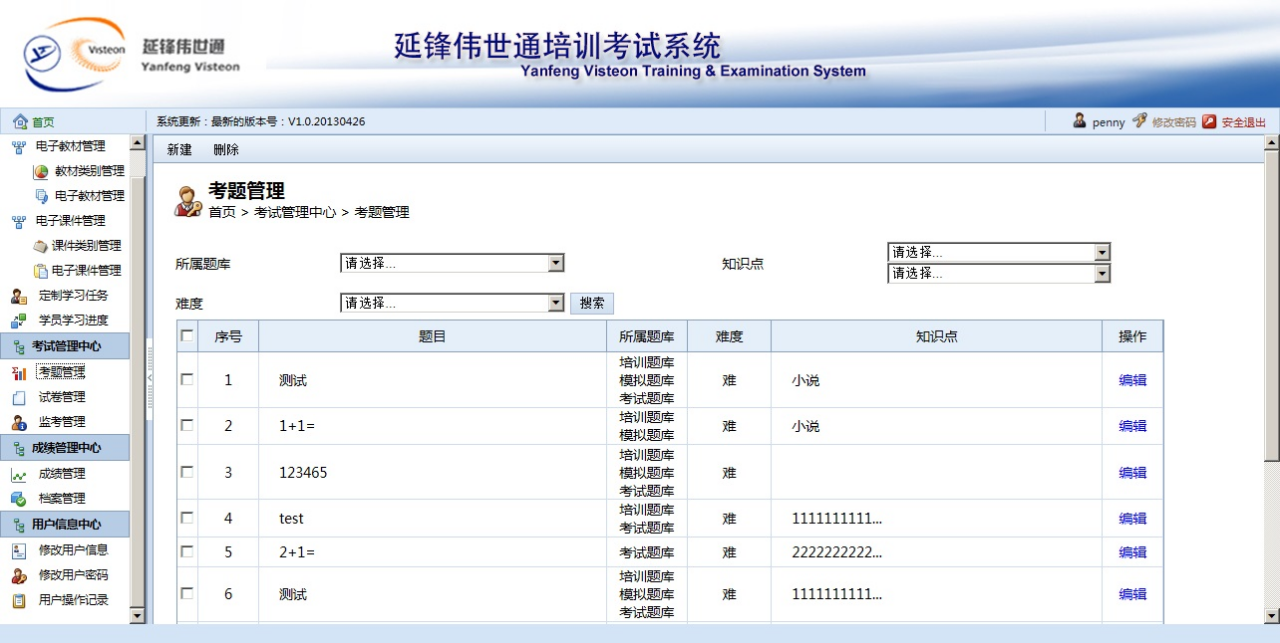Viewport: 1280px width, 643px height.
Task: Click the main scrollbar down arrow
Action: pos(1272,615)
